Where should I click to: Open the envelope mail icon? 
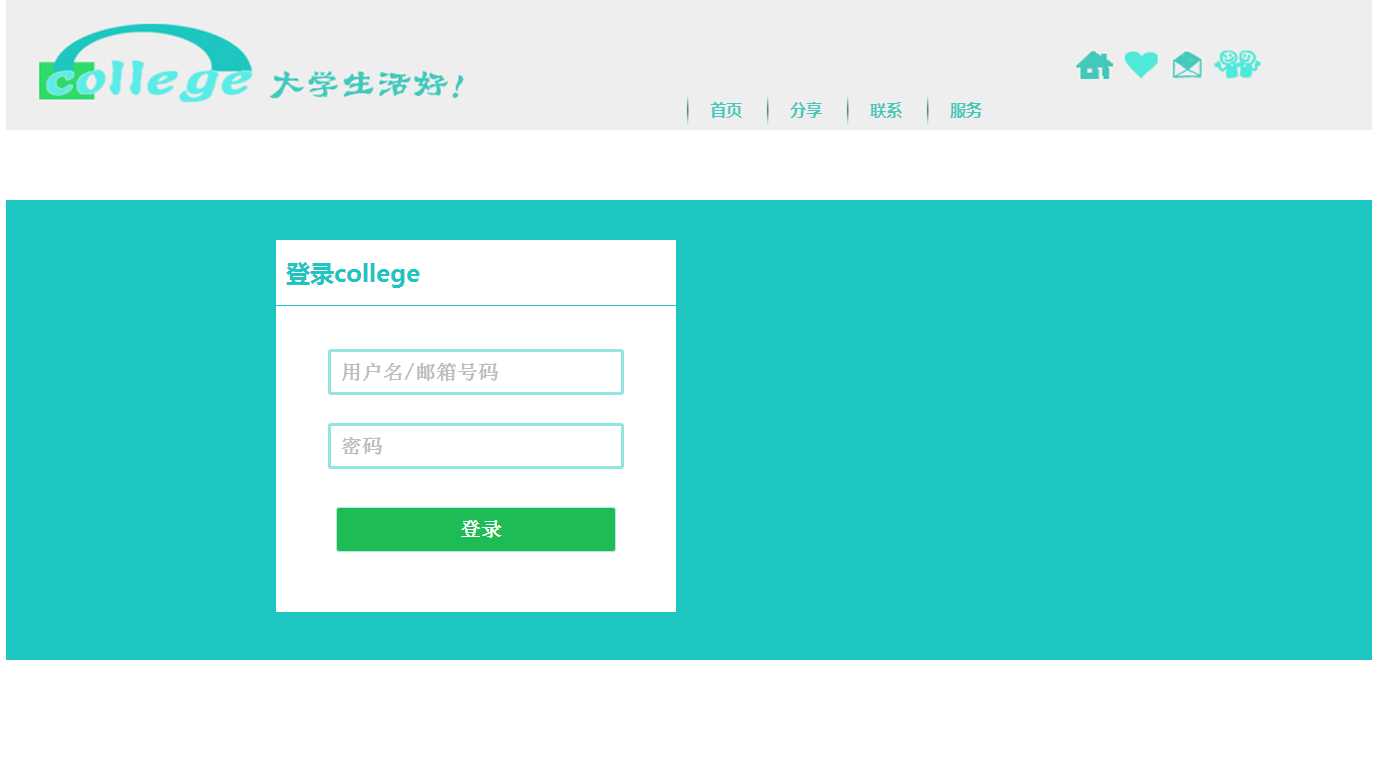[x=1187, y=65]
